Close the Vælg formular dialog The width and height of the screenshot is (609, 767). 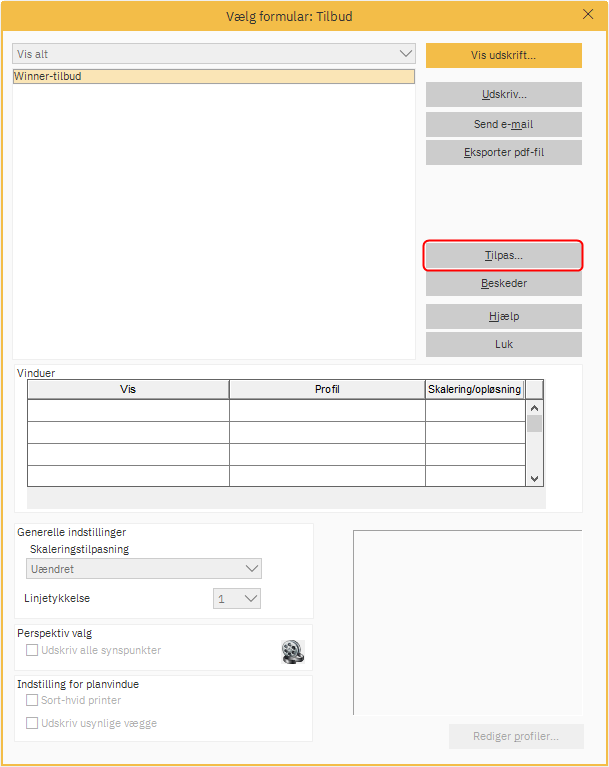pyautogui.click(x=588, y=15)
